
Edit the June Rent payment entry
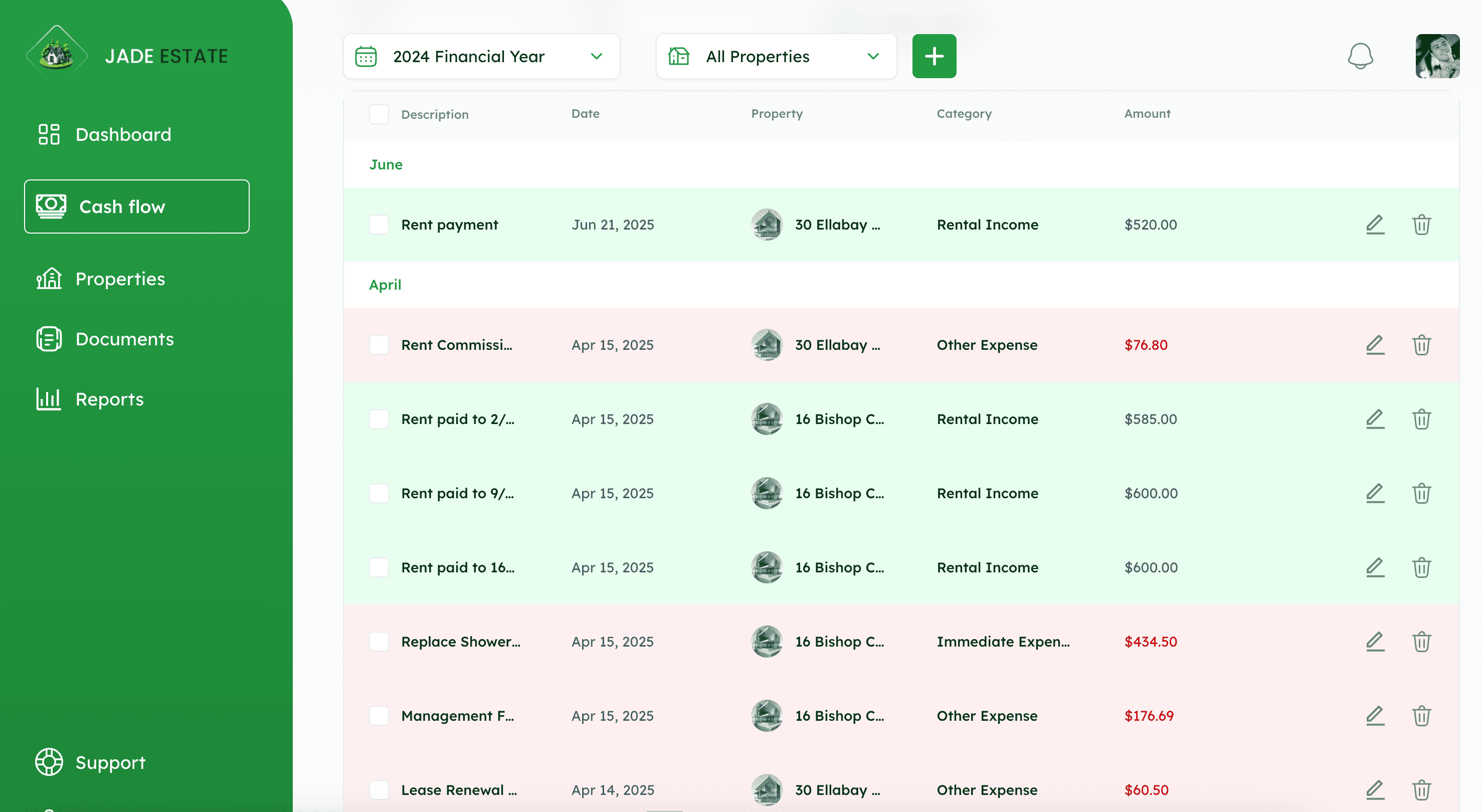point(1375,225)
